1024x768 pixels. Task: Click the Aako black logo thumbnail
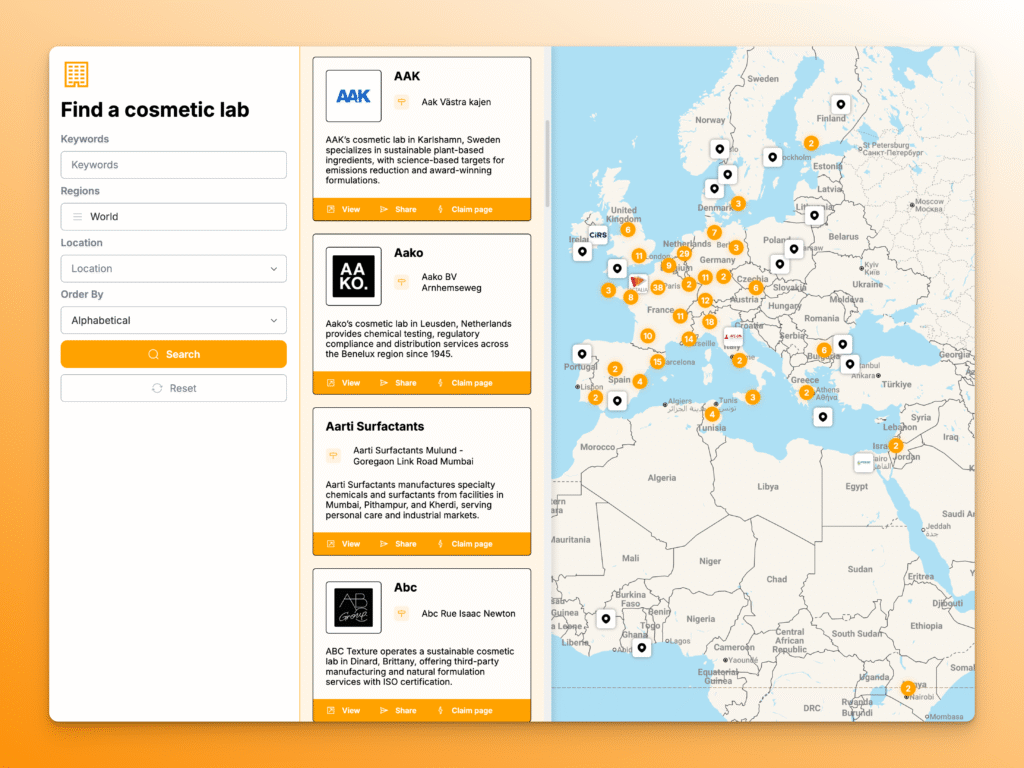click(353, 276)
